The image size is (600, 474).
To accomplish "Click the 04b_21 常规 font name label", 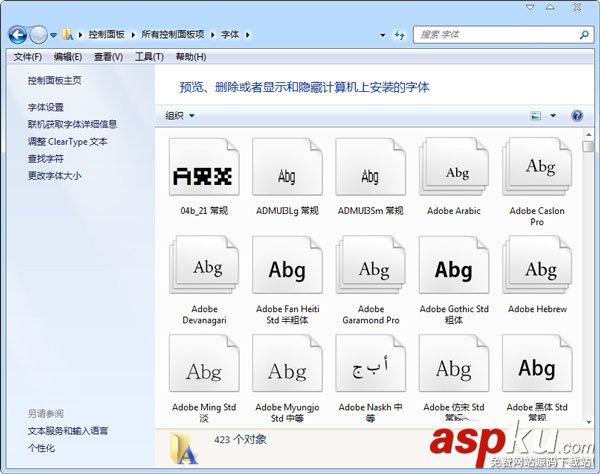I will point(204,210).
